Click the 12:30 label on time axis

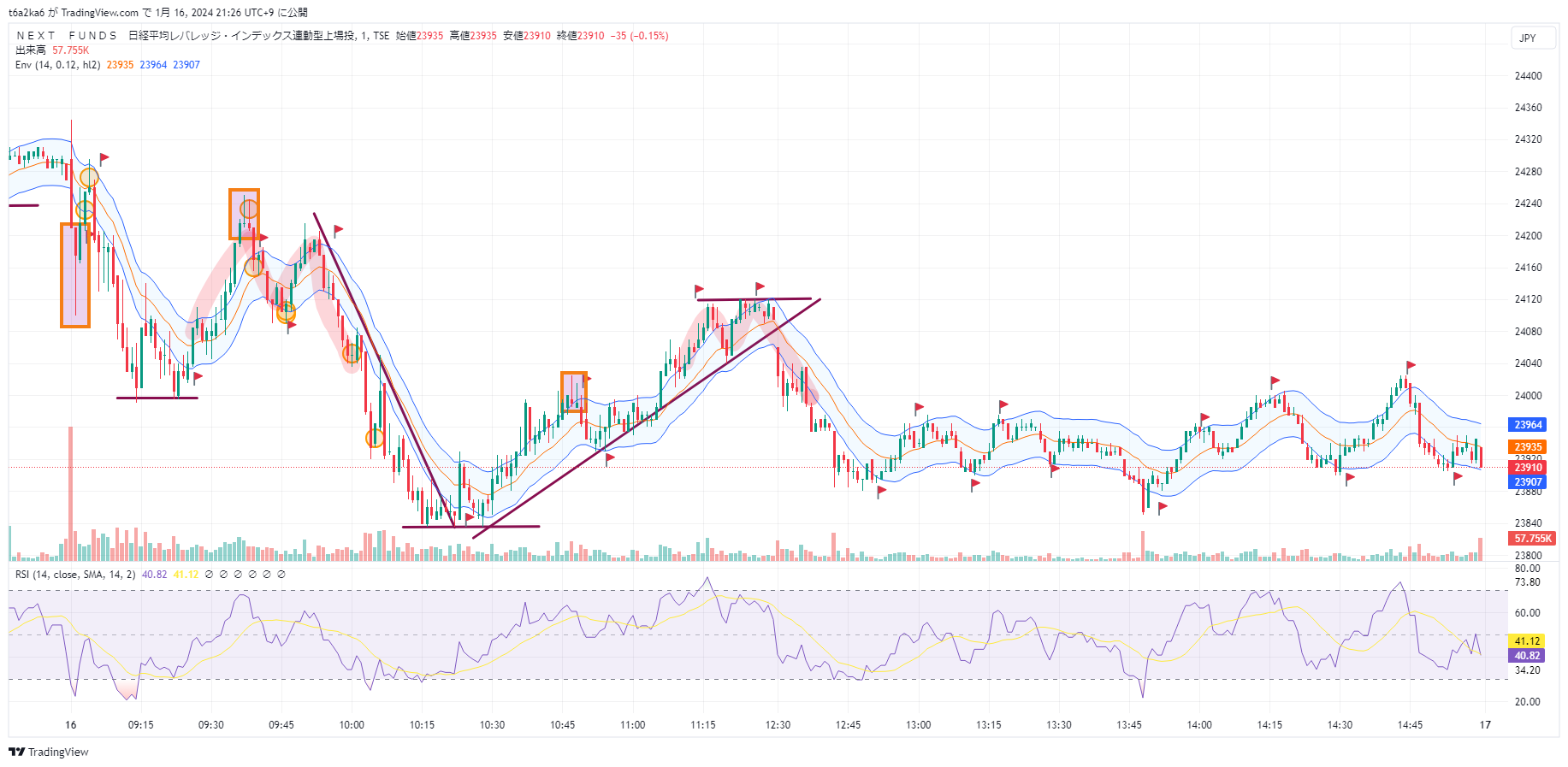click(x=778, y=725)
